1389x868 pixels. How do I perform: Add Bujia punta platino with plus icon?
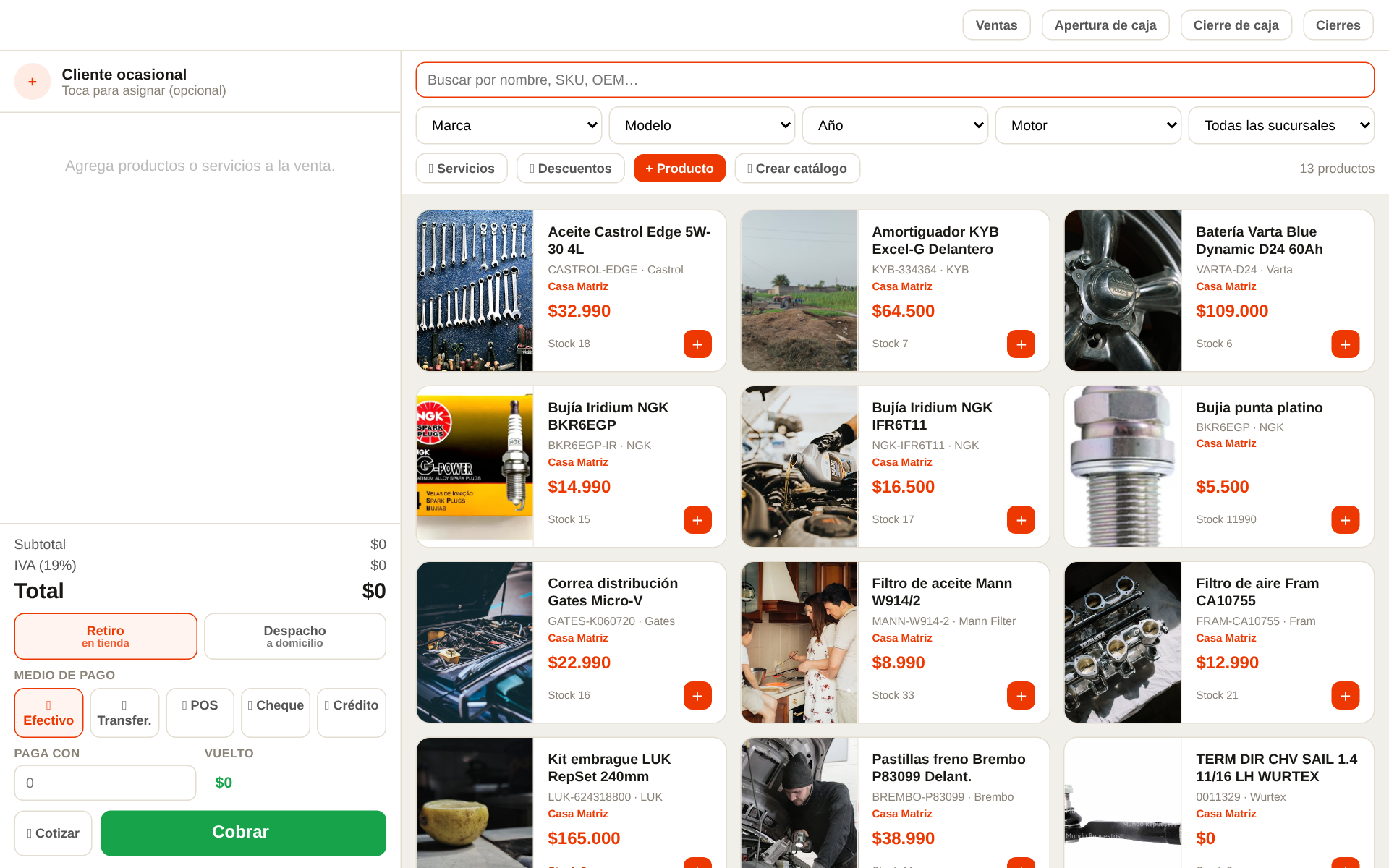click(1345, 520)
